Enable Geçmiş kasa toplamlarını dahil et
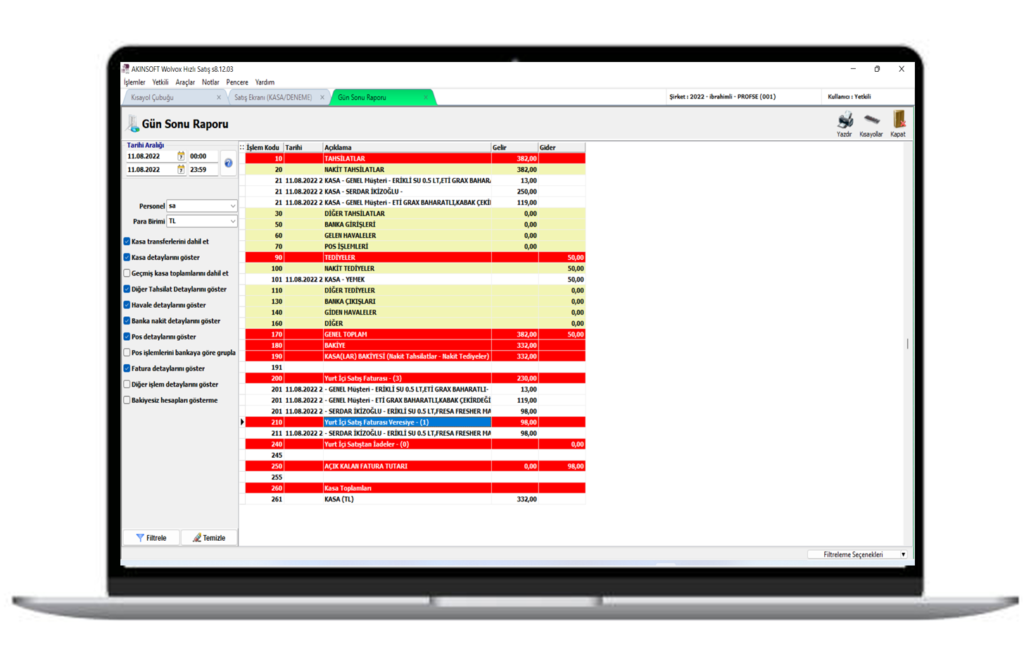Image resolution: width=1024 pixels, height=650 pixels. tap(127, 273)
